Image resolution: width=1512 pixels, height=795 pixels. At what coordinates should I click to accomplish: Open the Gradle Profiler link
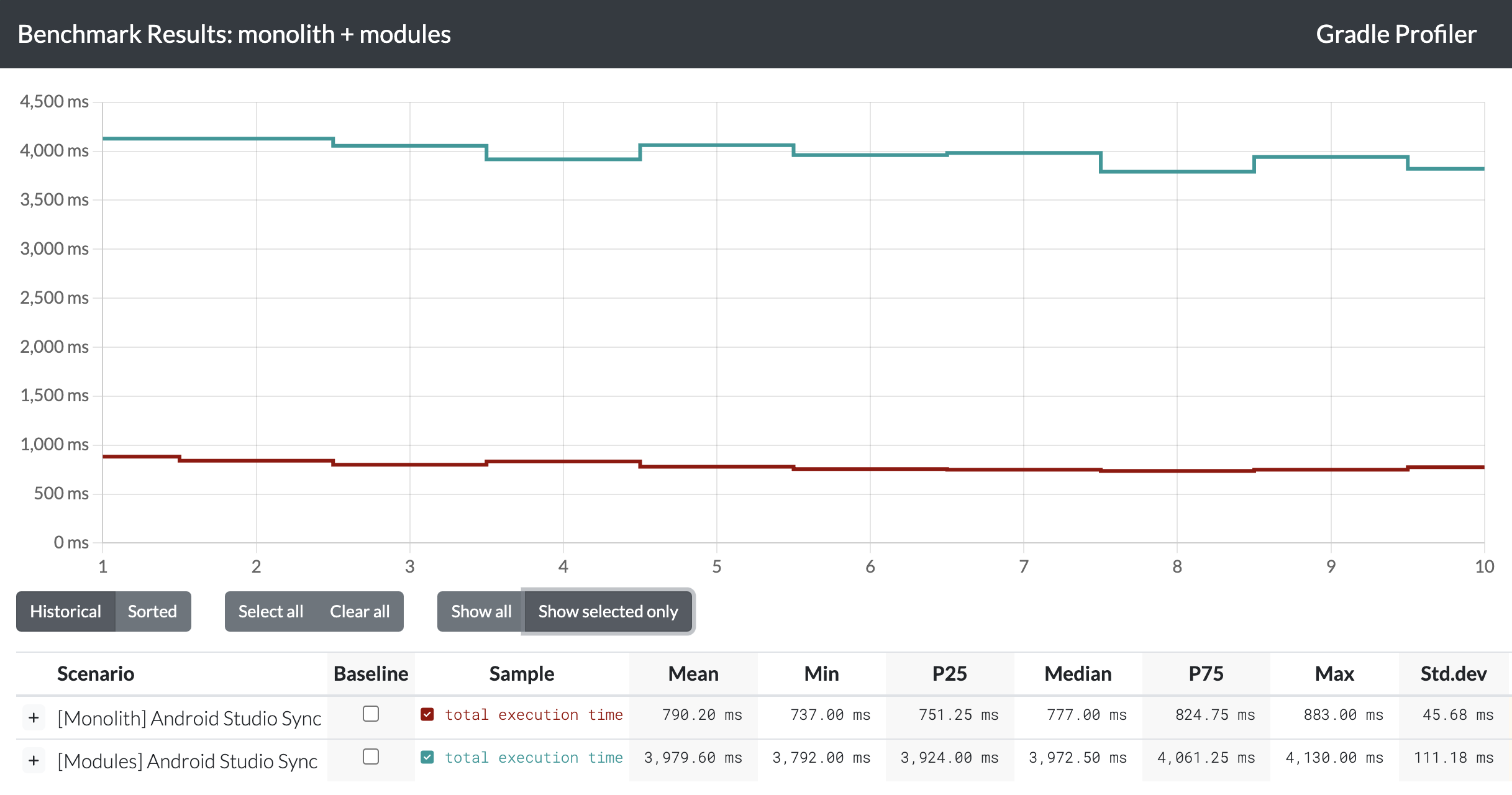pos(1396,34)
